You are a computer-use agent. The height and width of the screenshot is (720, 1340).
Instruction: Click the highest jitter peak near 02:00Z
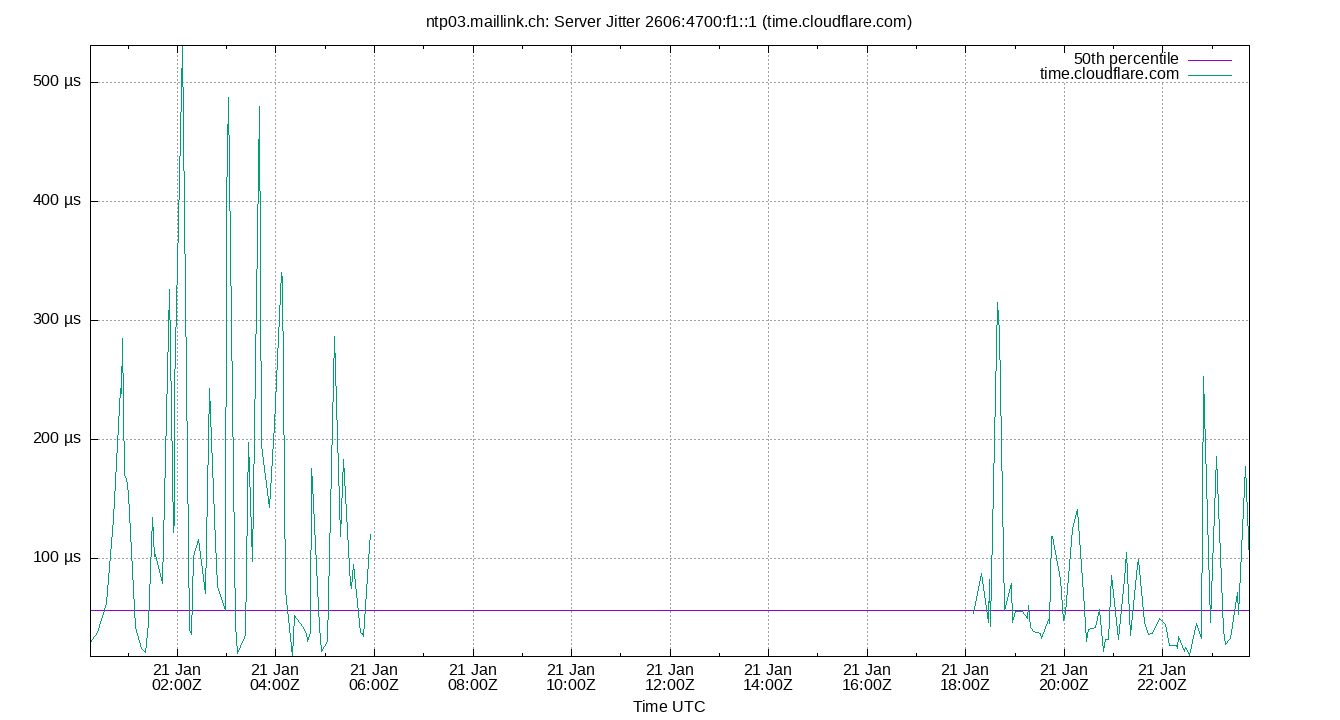182,48
